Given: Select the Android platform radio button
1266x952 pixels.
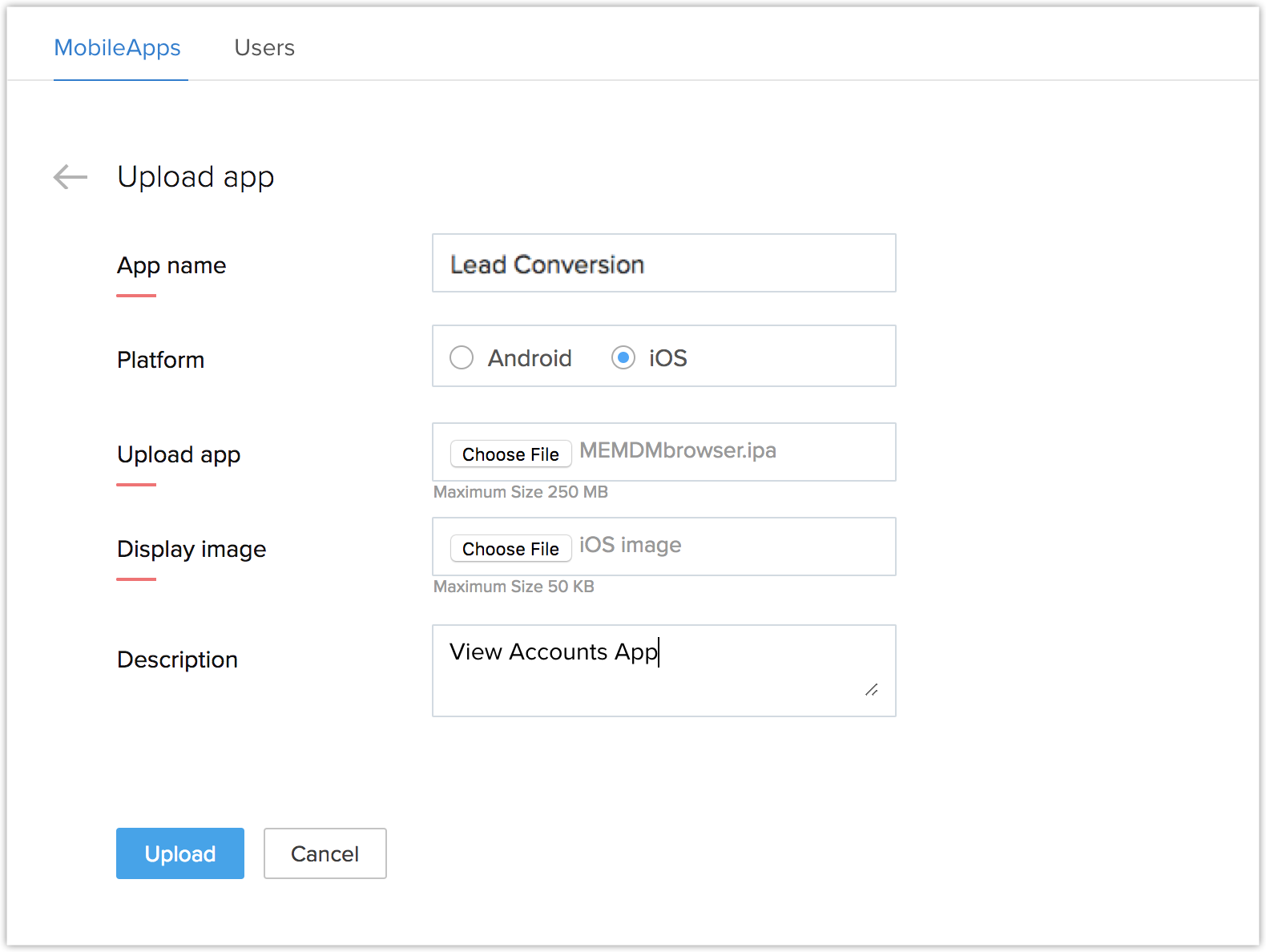Looking at the screenshot, I should point(462,357).
